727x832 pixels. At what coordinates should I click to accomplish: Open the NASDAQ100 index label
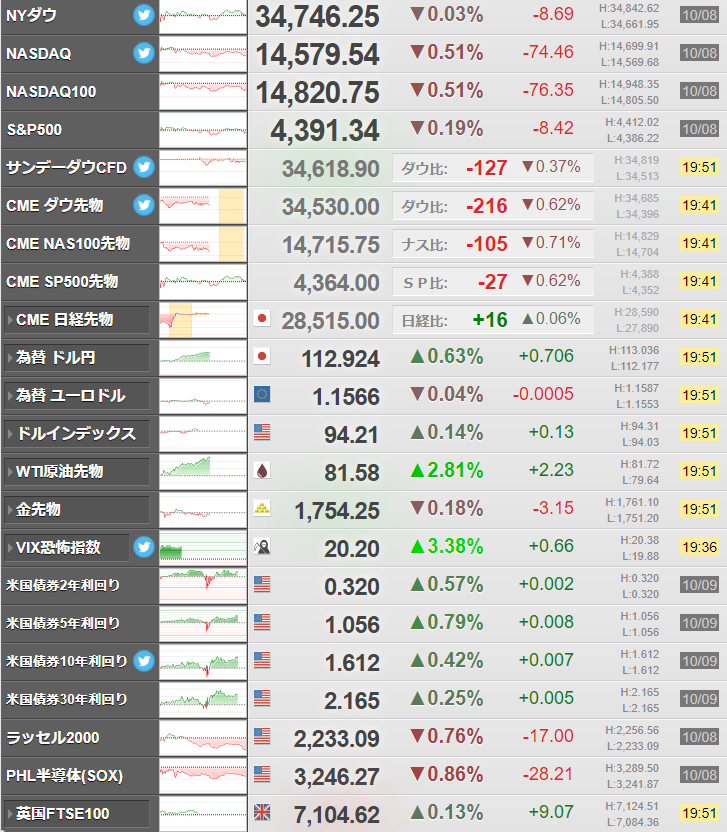click(51, 92)
